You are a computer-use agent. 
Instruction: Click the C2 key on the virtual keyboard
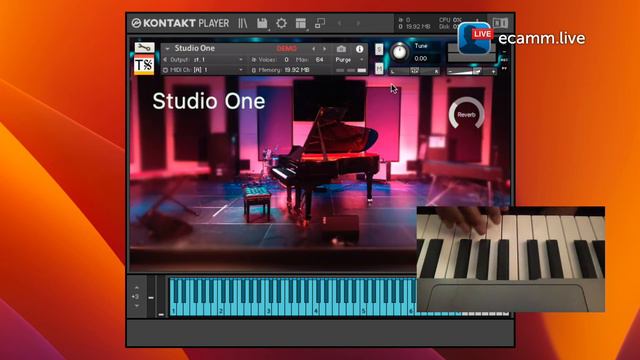tap(220, 310)
